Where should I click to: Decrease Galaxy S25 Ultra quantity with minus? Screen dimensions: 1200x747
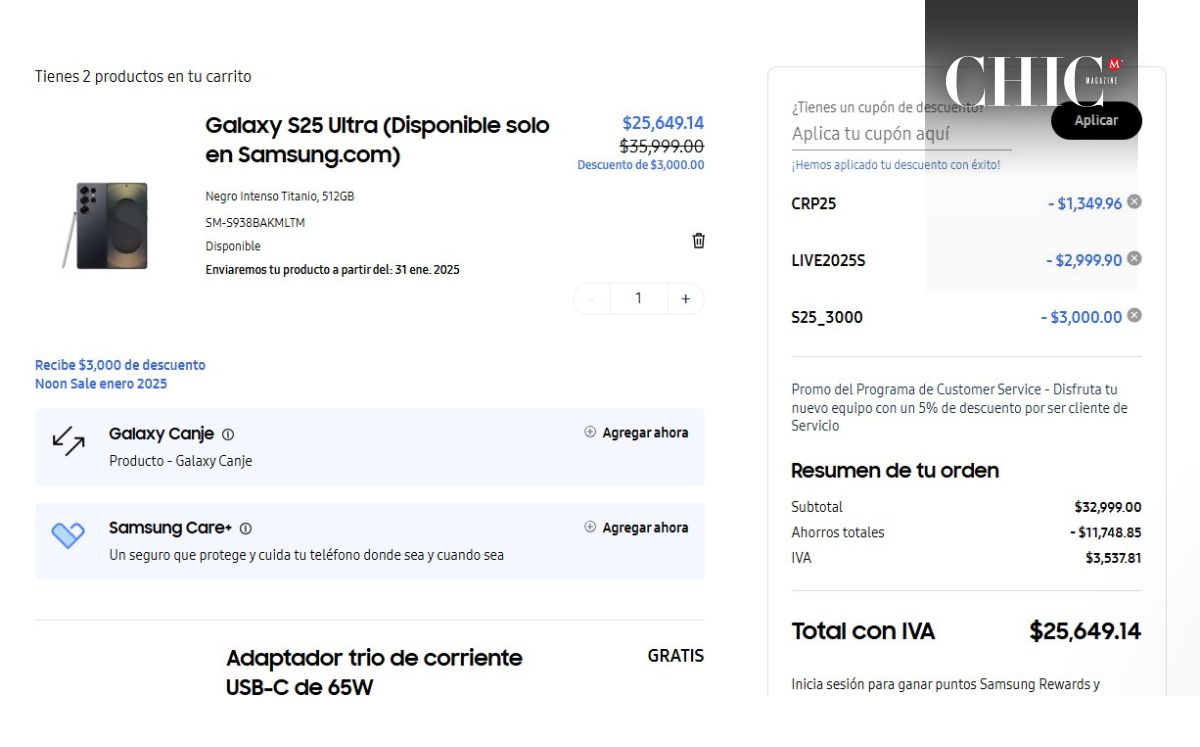click(x=591, y=299)
